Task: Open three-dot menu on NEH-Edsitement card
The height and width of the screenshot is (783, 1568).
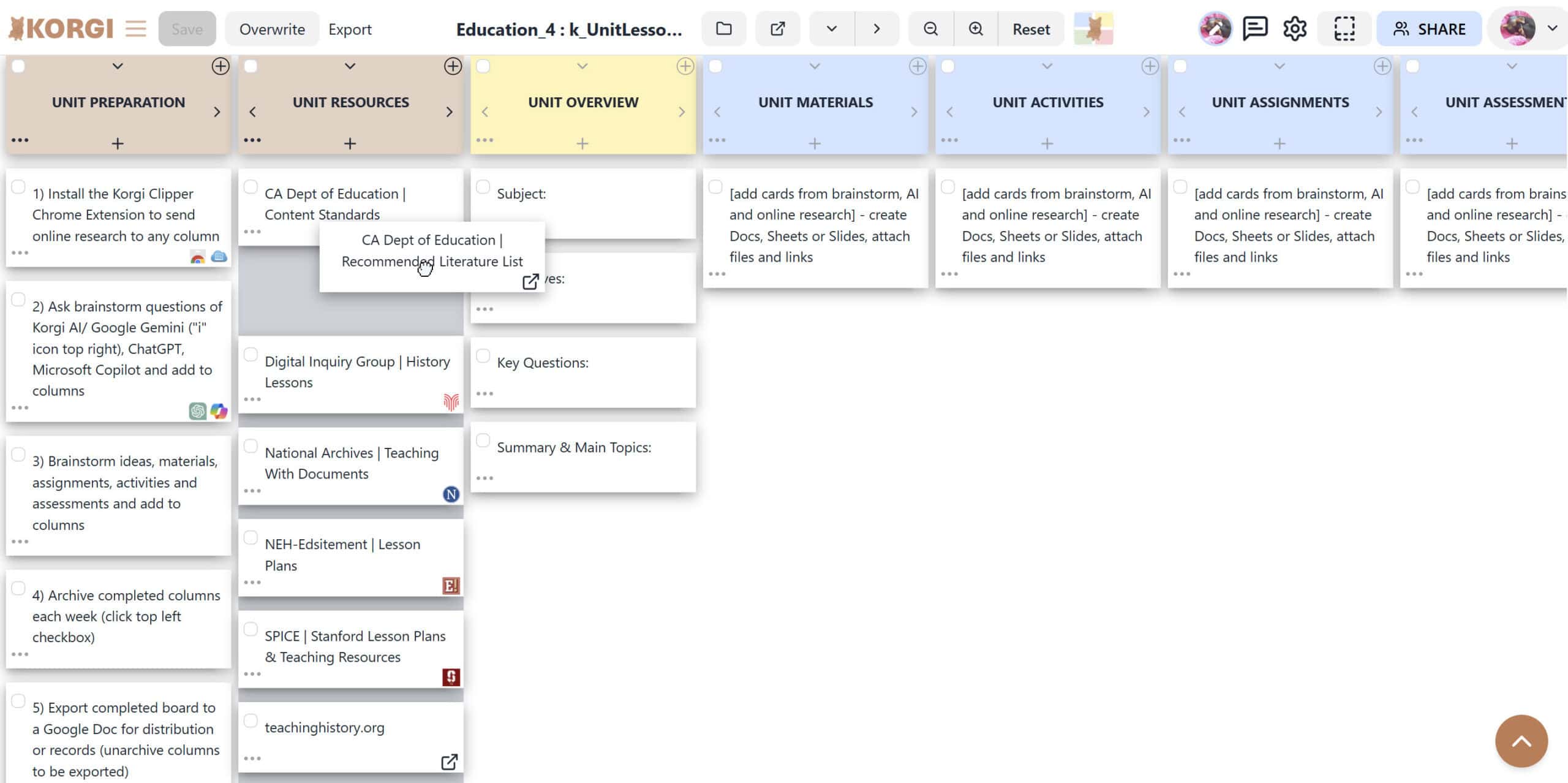Action: coord(252,583)
